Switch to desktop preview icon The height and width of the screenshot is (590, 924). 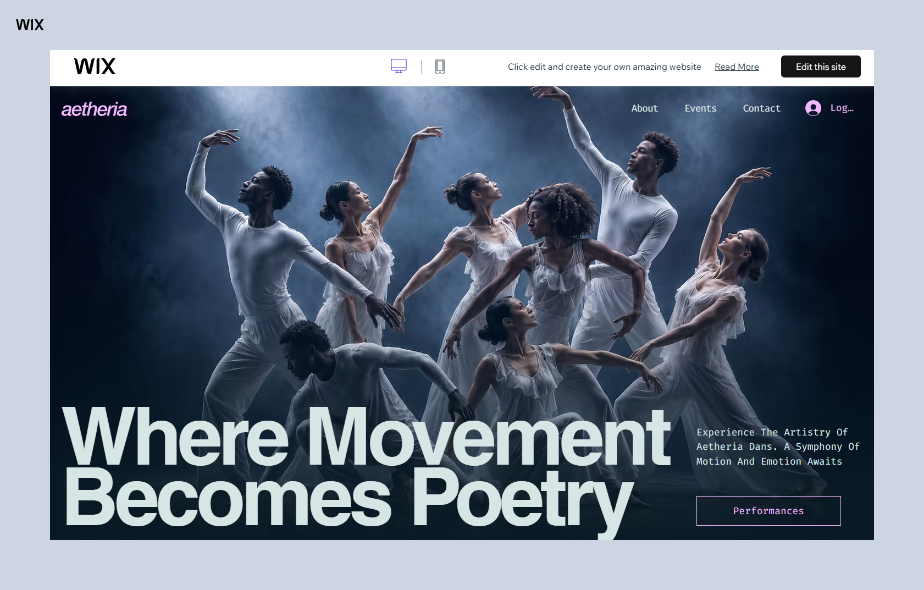pyautogui.click(x=399, y=66)
